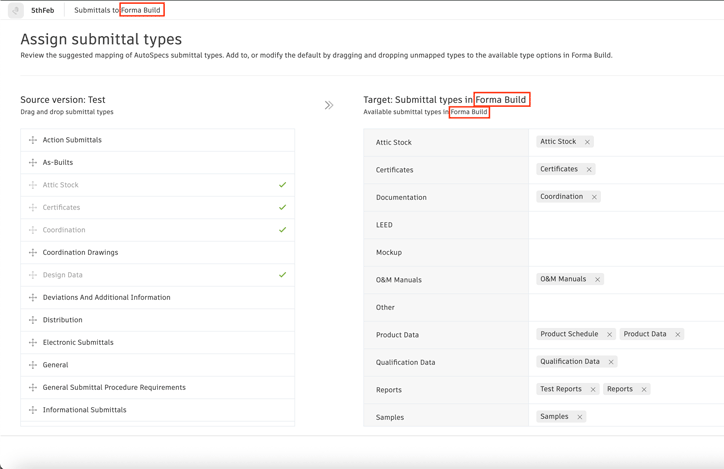Click the Submittals to Forma Build breadcrumb
Viewport: 724px width, 469px height.
coord(117,10)
